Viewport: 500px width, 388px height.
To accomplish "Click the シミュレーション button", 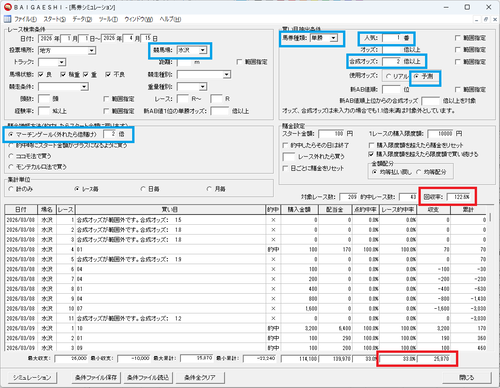I will [x=32, y=378].
